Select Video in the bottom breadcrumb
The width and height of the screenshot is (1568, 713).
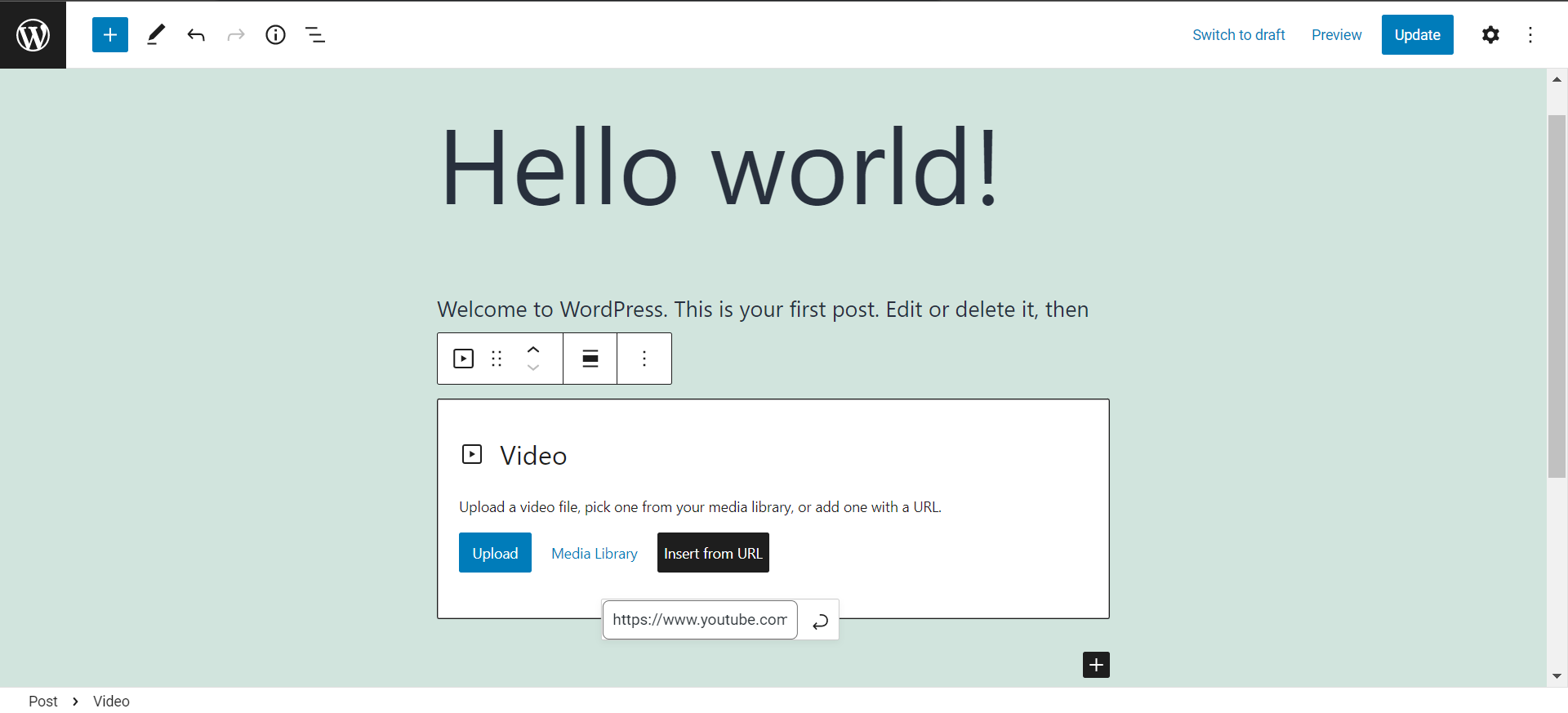[x=111, y=701]
